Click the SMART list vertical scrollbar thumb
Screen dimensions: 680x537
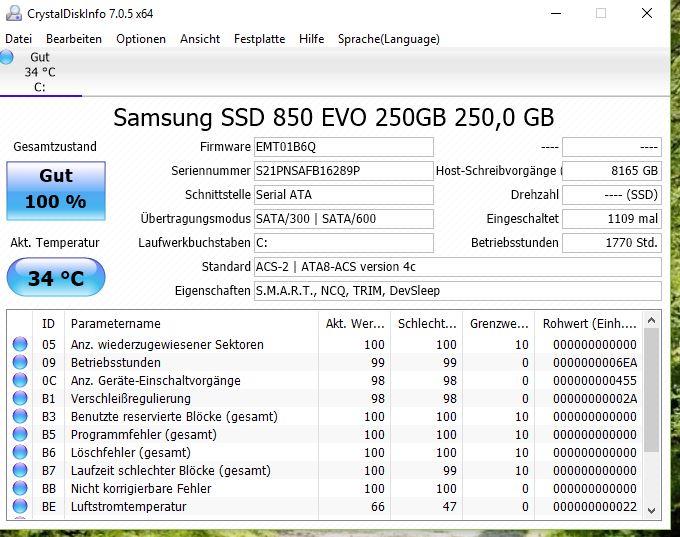[x=651, y=390]
